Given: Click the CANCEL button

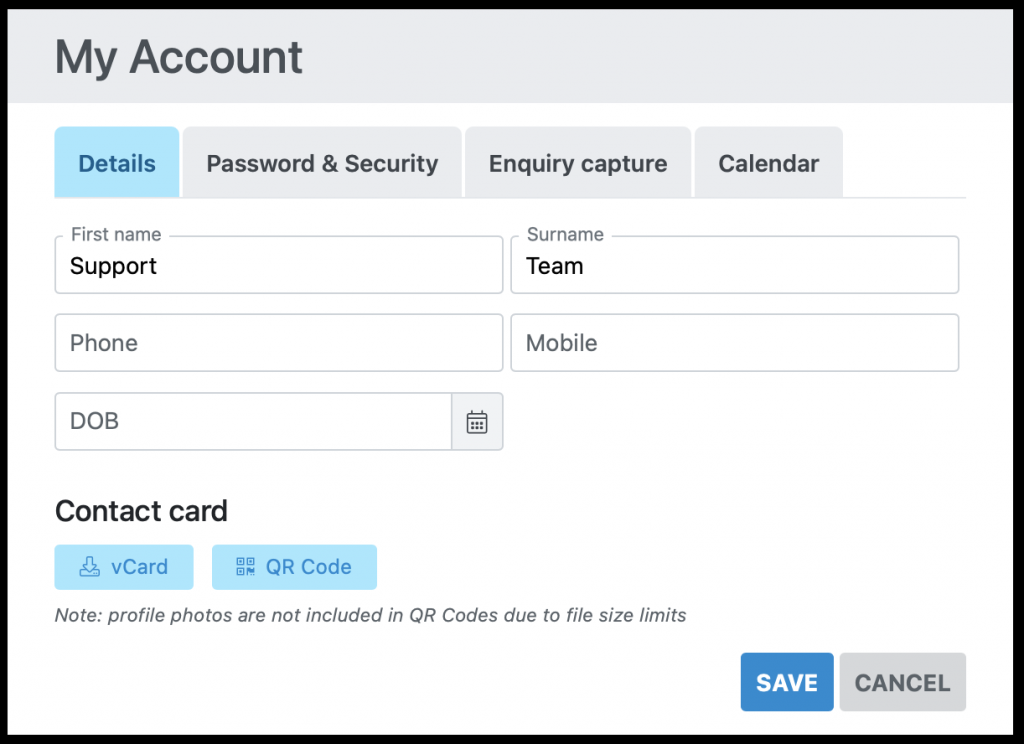Looking at the screenshot, I should point(902,683).
